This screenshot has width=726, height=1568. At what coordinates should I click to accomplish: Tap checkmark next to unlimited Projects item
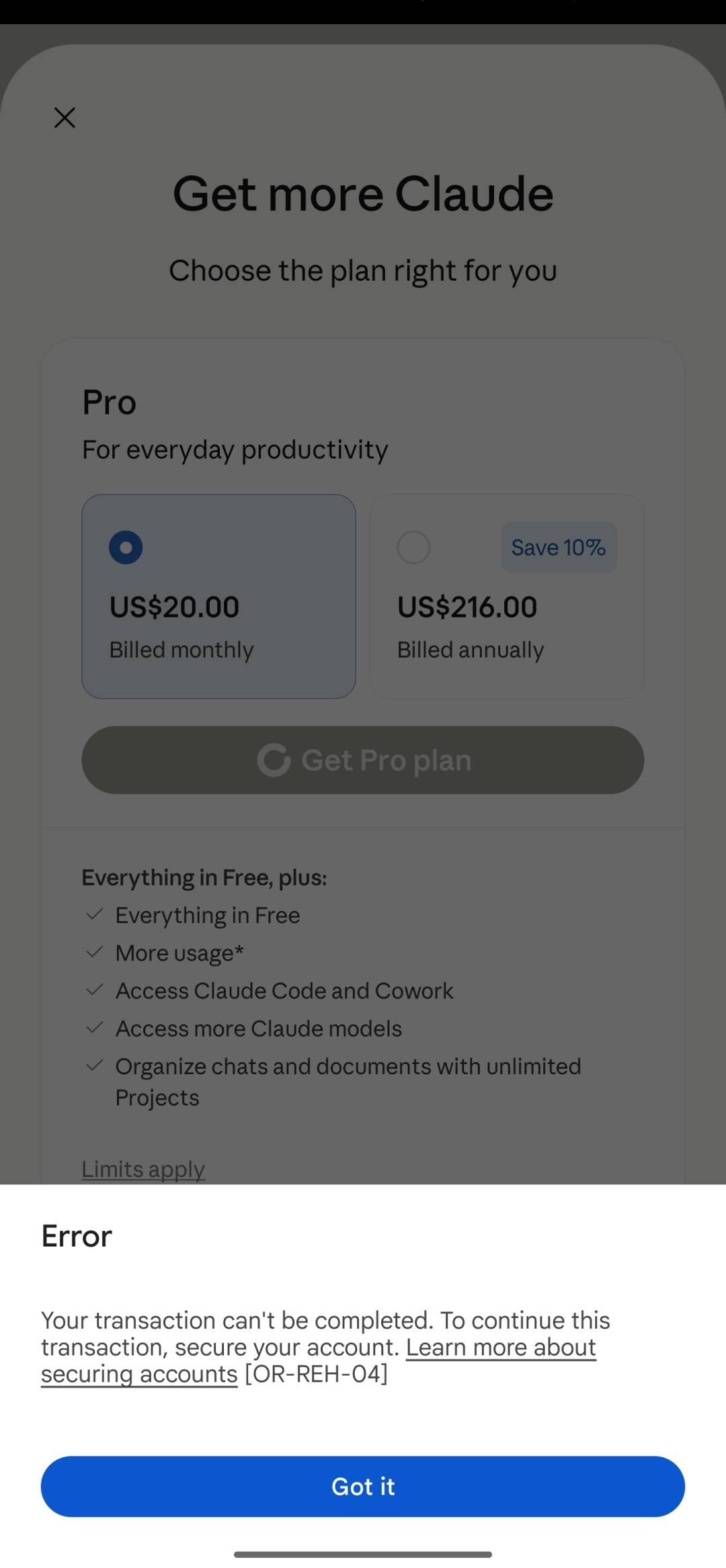tap(95, 1065)
